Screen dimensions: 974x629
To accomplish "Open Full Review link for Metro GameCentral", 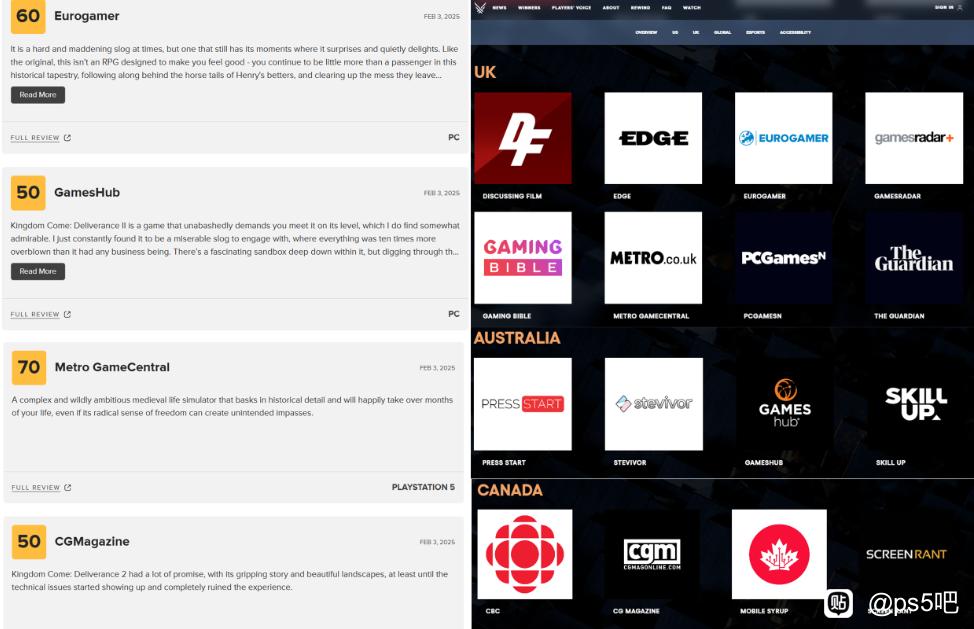I will coord(35,487).
